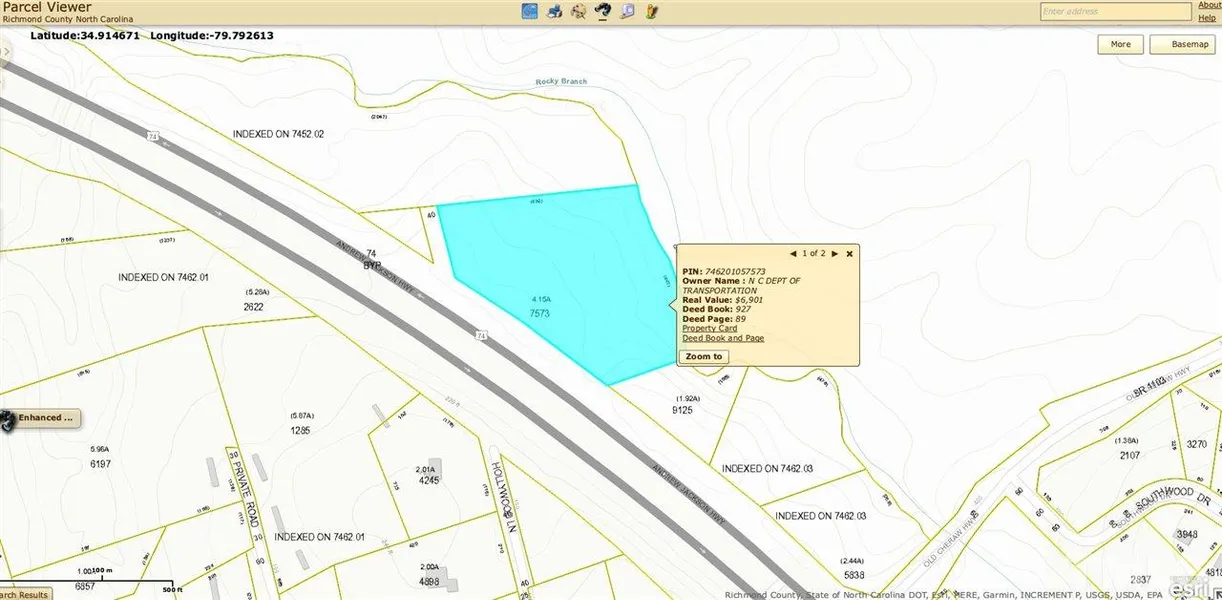Open the More layers dropdown
Image resolution: width=1222 pixels, height=600 pixels.
pos(1120,44)
